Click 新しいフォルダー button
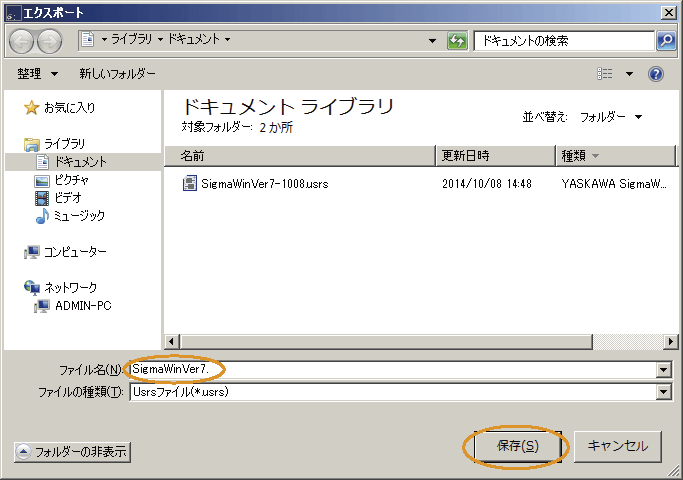Screen dimensions: 683x480 click(x=117, y=74)
